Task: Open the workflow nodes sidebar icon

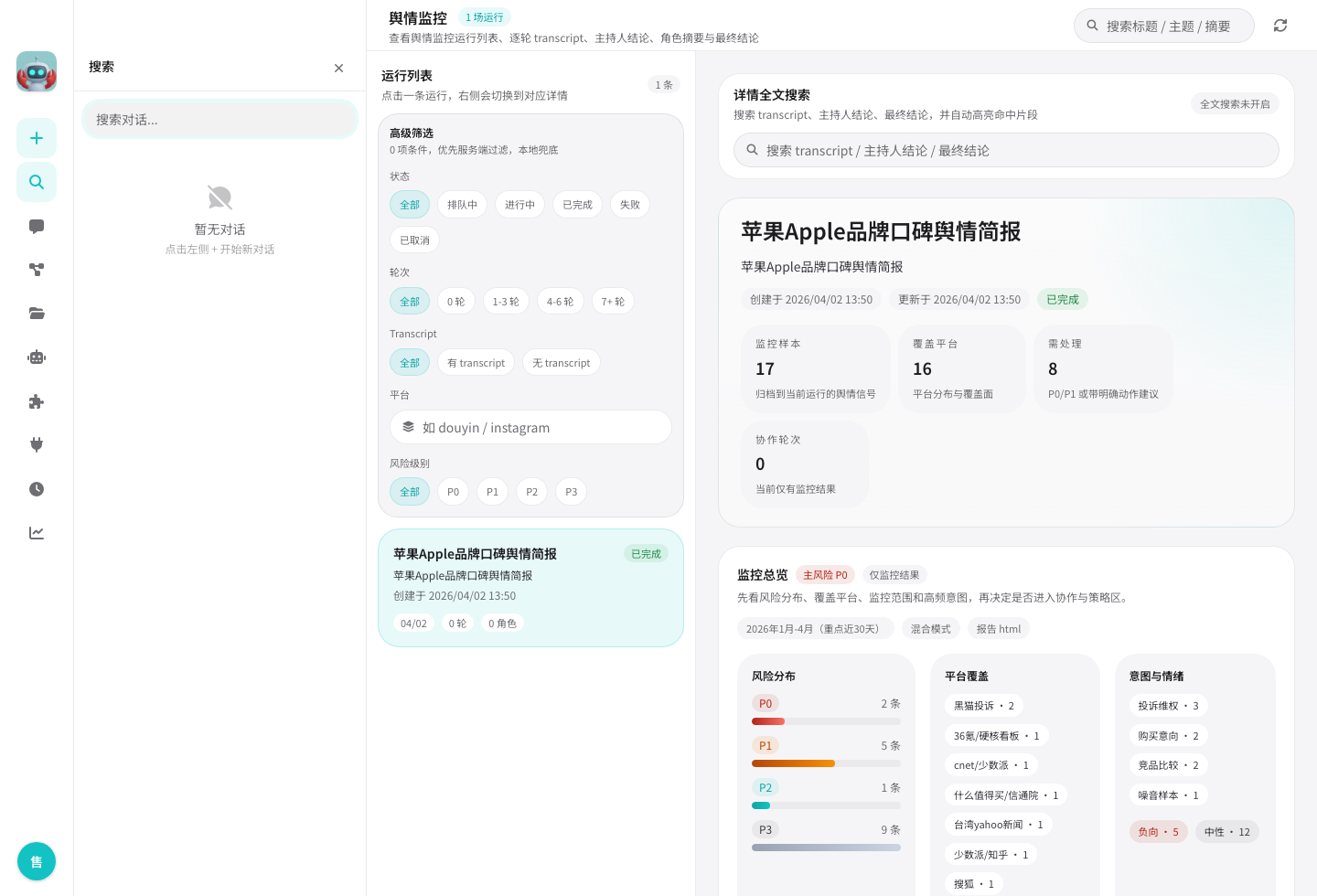Action: coord(37,270)
